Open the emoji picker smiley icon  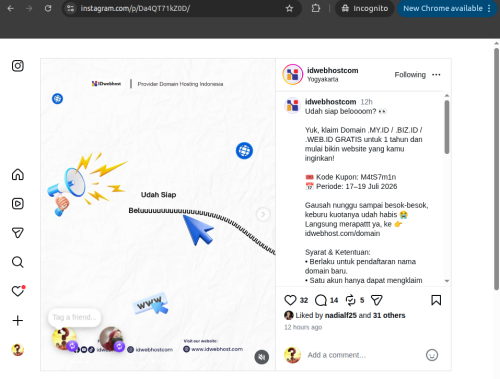[x=432, y=355]
